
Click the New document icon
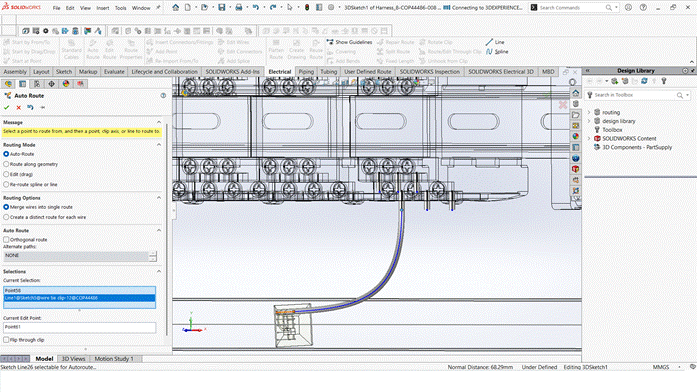188,8
